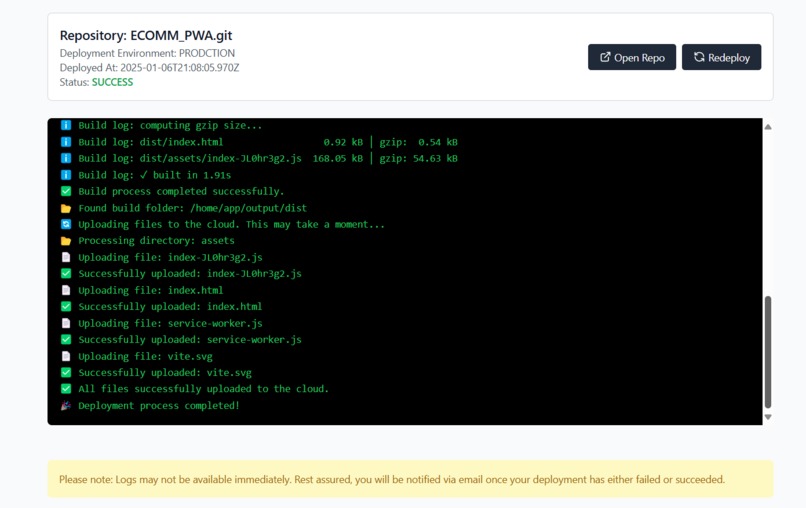Click 'Deployment process completed!' line
This screenshot has height=508, width=806.
click(159, 406)
